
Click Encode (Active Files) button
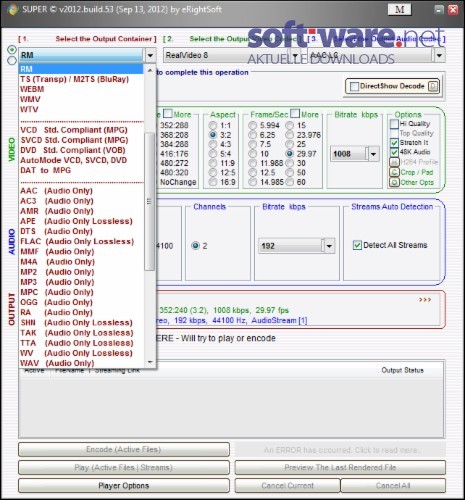[124, 449]
